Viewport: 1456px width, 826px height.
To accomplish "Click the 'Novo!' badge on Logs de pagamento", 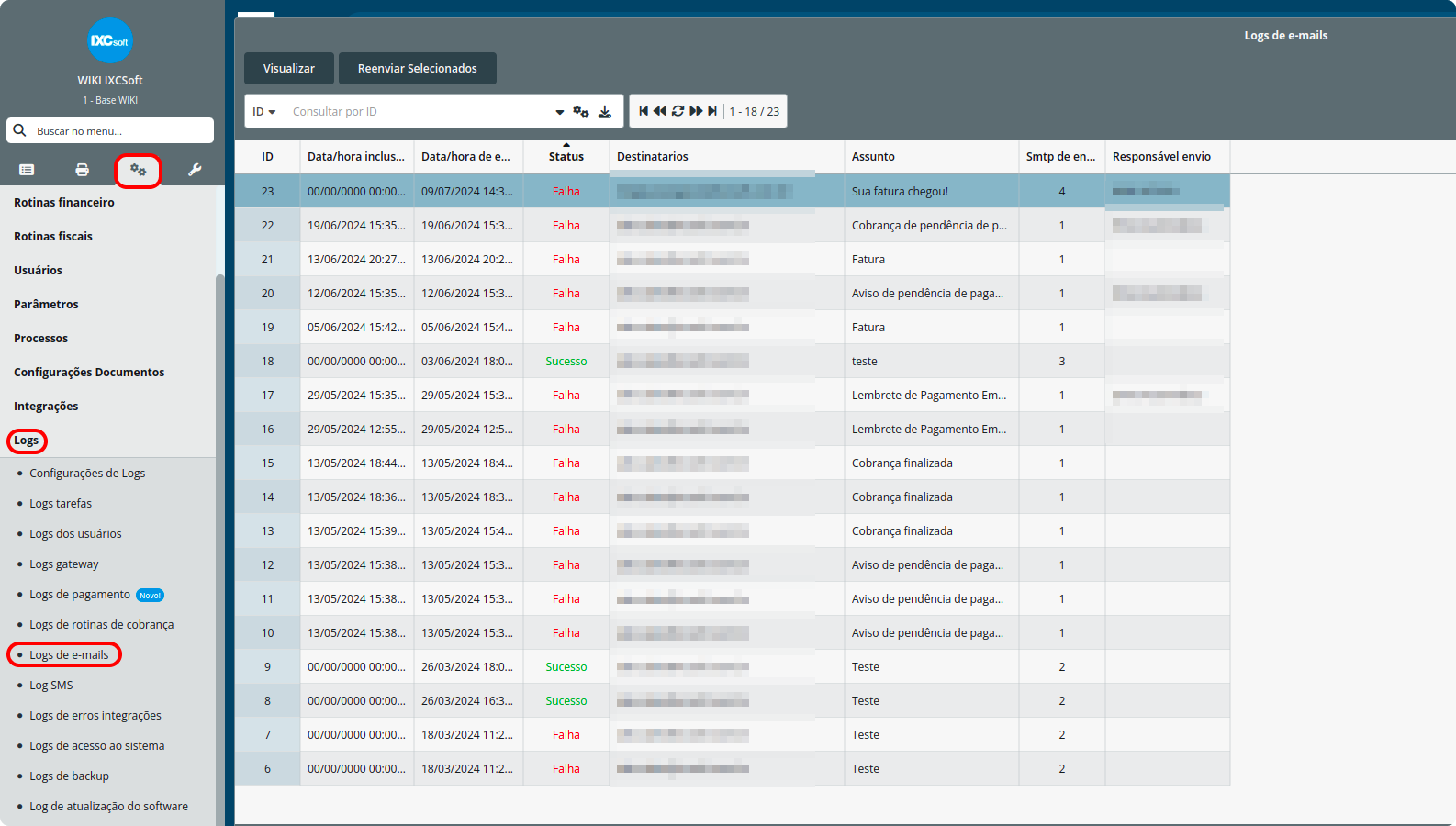I will [x=151, y=596].
